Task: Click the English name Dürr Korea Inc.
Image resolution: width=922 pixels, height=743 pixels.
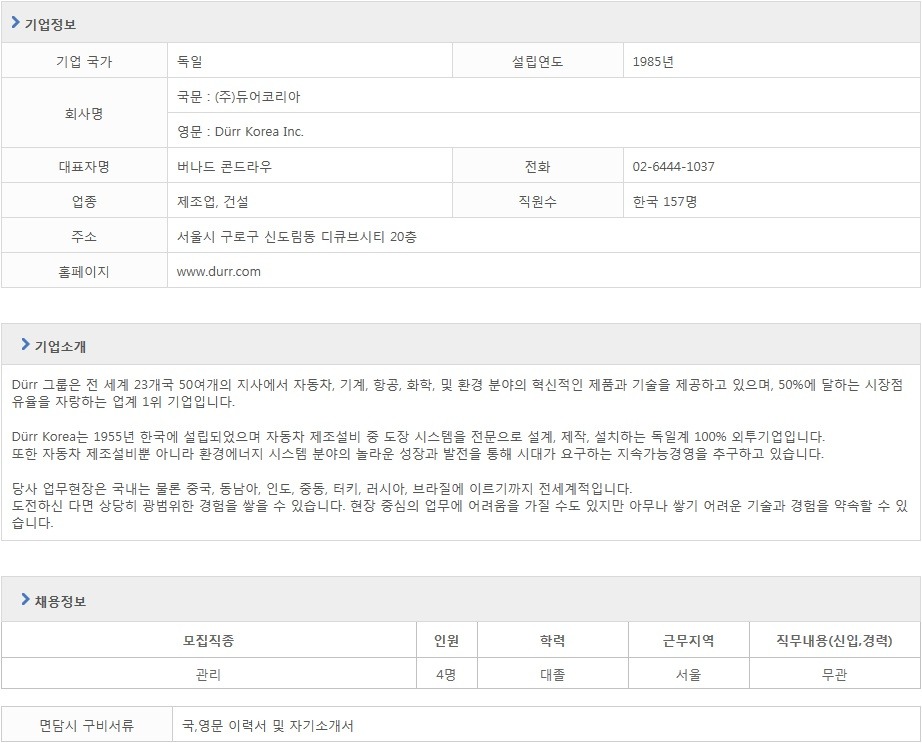Action: (x=259, y=132)
